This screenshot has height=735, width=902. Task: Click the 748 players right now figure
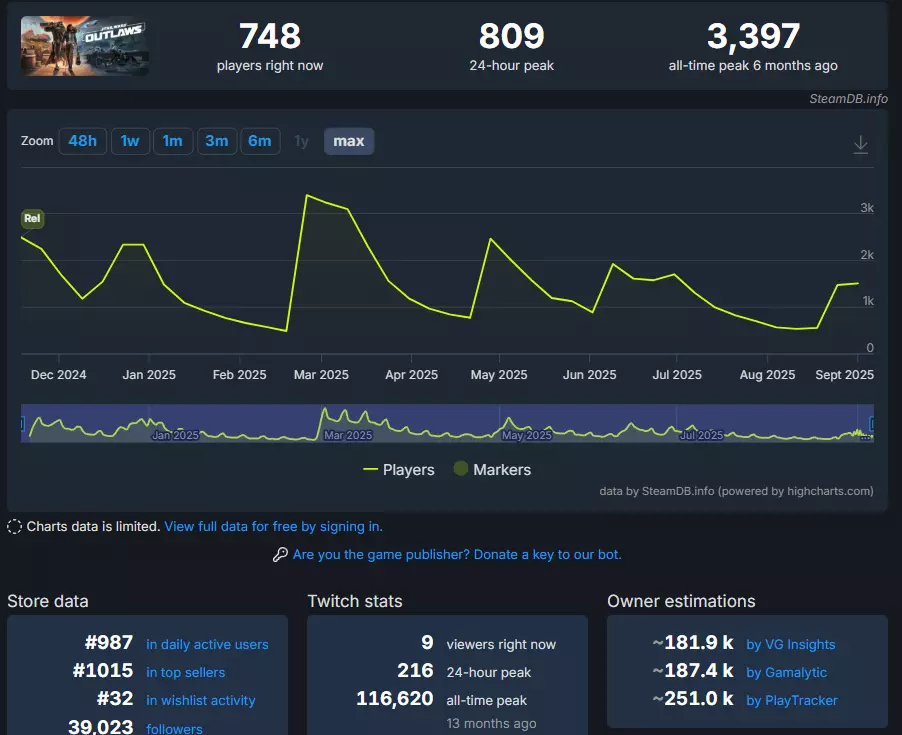(x=270, y=36)
